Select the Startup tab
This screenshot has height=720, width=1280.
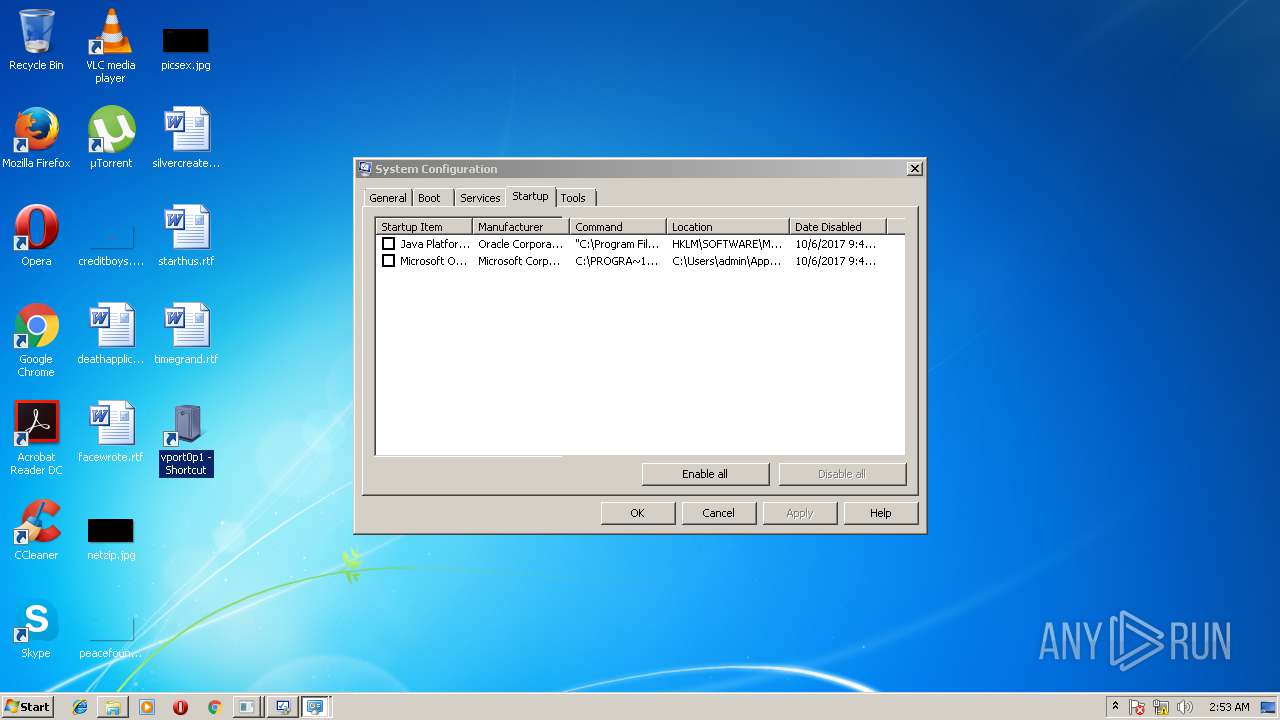(530, 196)
